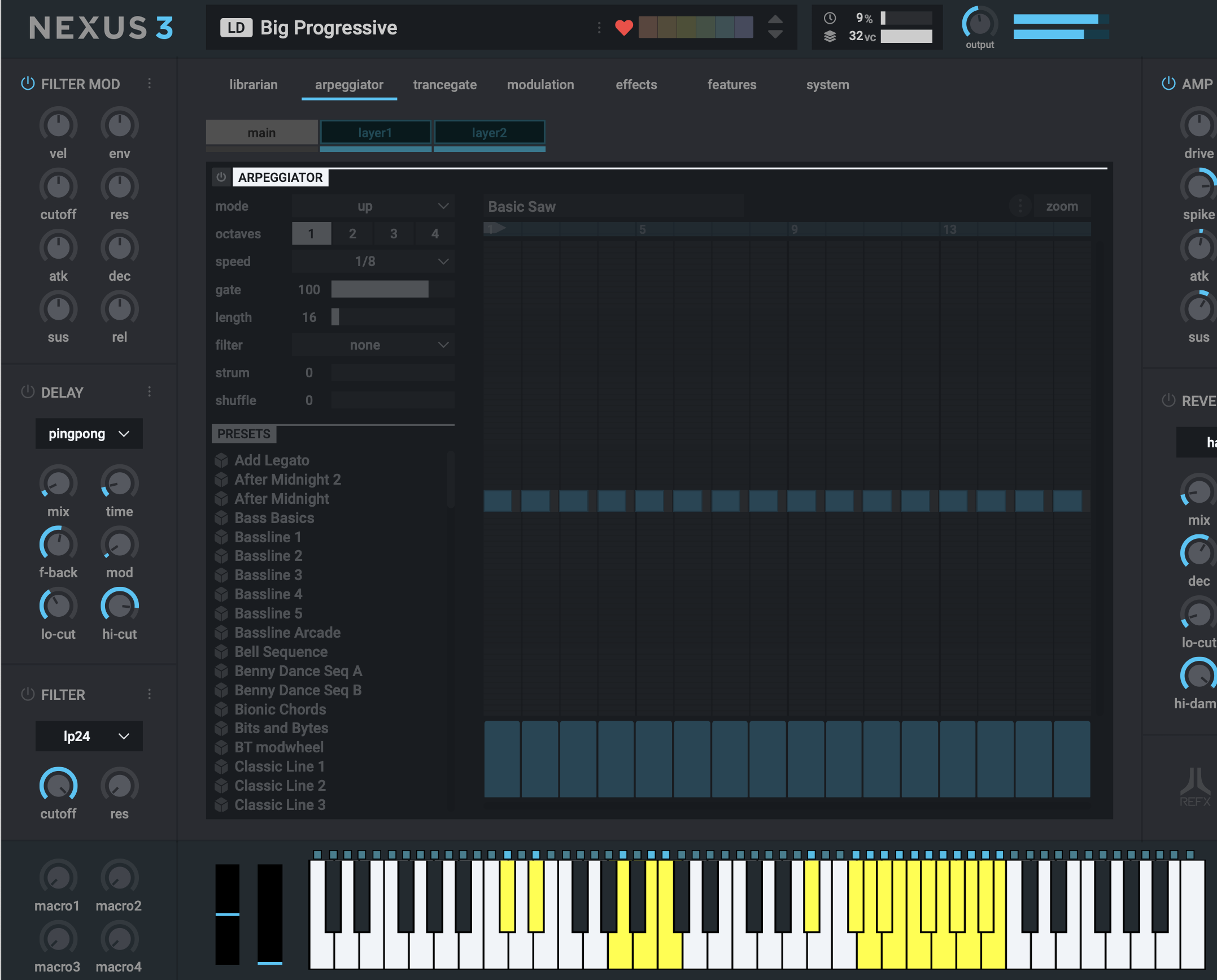Image resolution: width=1217 pixels, height=980 pixels.
Task: Open Filter Mod options menu dots
Action: tap(149, 84)
